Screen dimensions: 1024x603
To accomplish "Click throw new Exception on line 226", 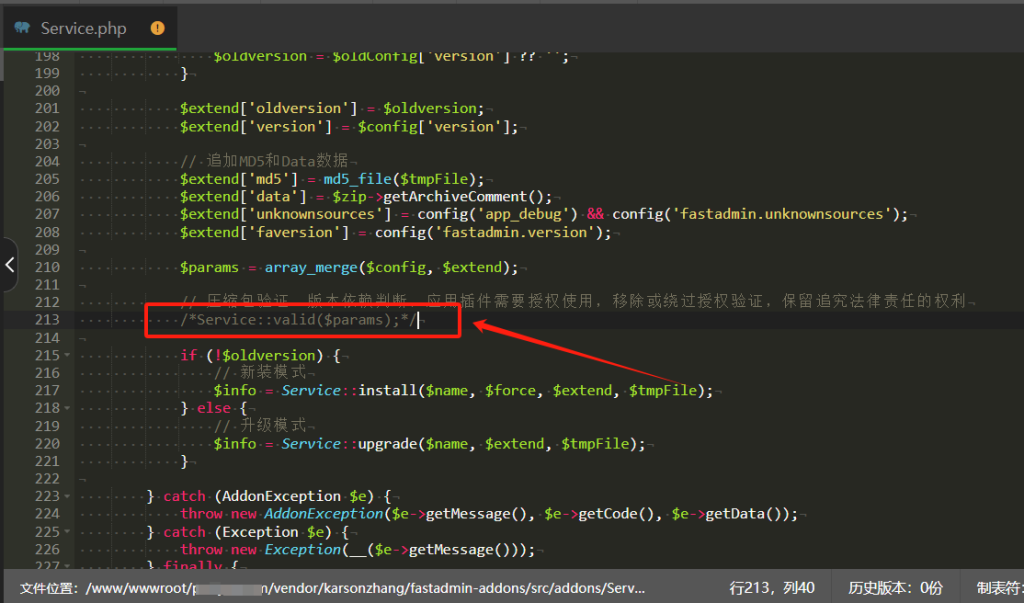I will point(261,549).
